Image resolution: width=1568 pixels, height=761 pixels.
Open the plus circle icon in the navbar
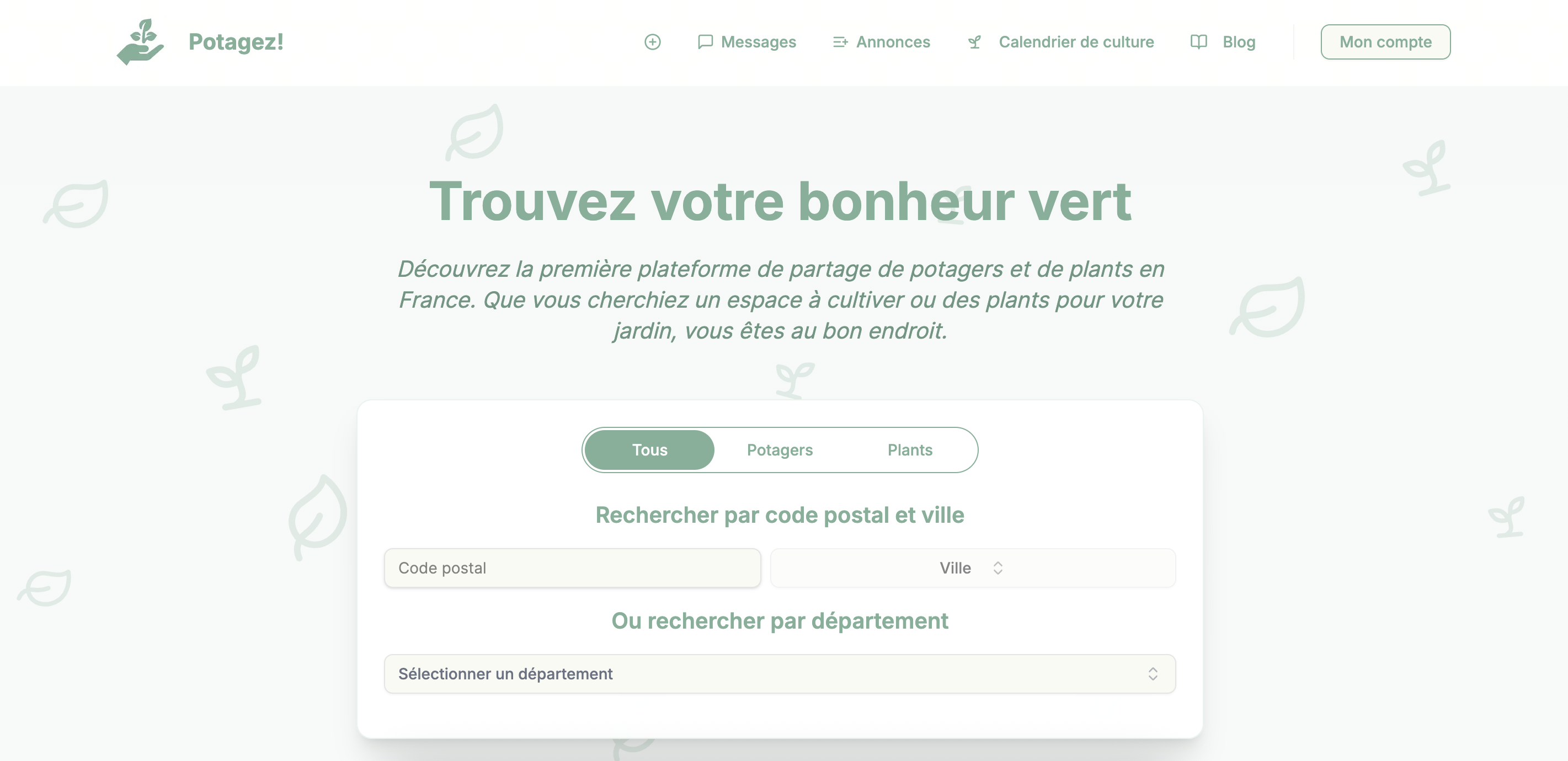653,42
